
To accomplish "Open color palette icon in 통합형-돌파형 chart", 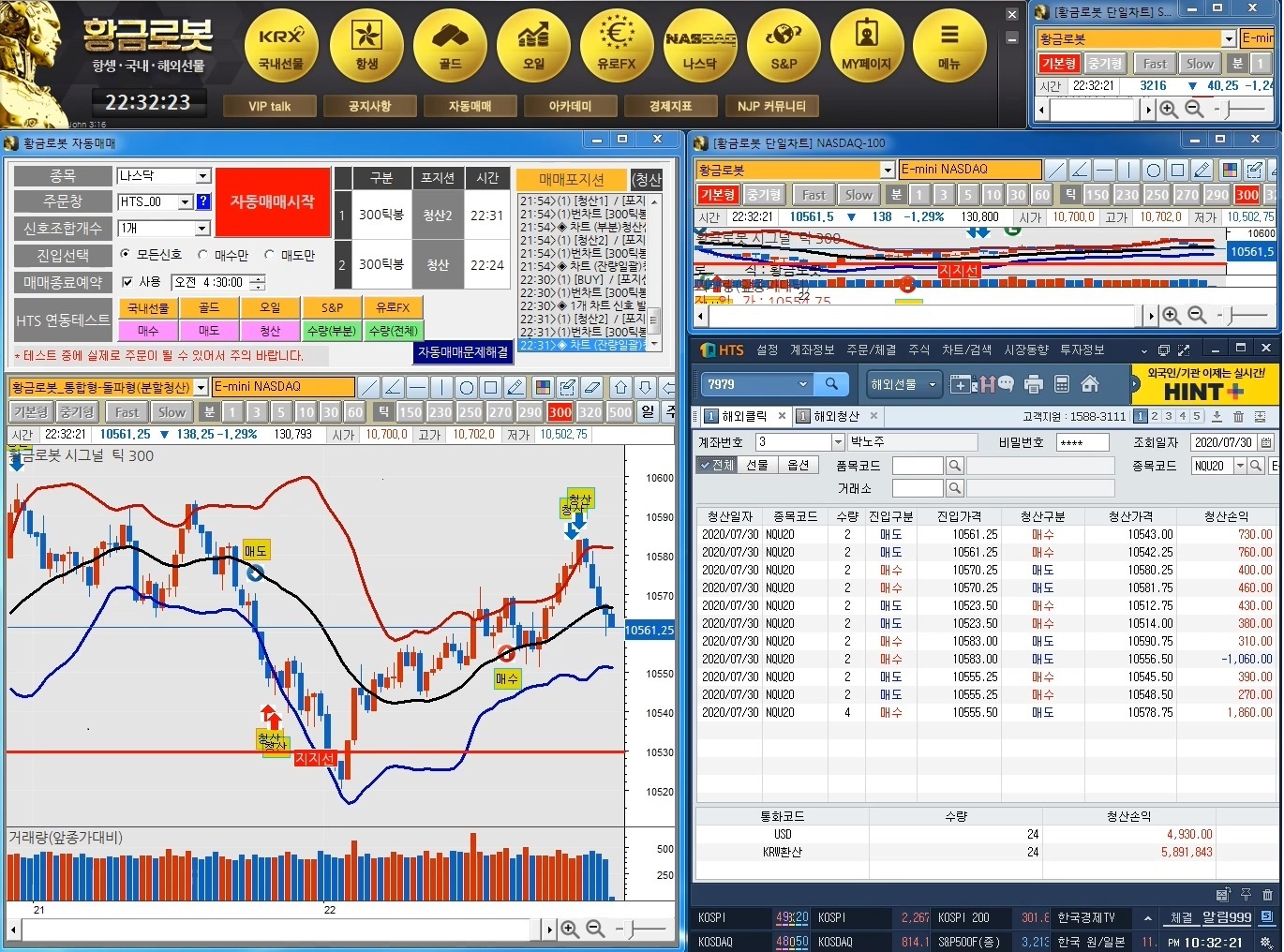I will (x=543, y=387).
